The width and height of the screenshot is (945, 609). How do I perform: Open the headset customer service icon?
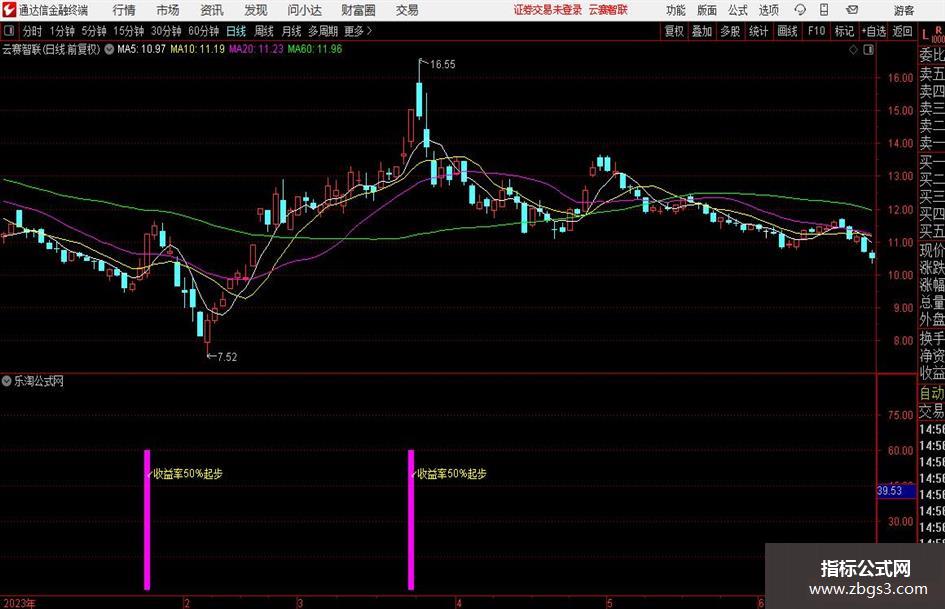click(x=800, y=10)
